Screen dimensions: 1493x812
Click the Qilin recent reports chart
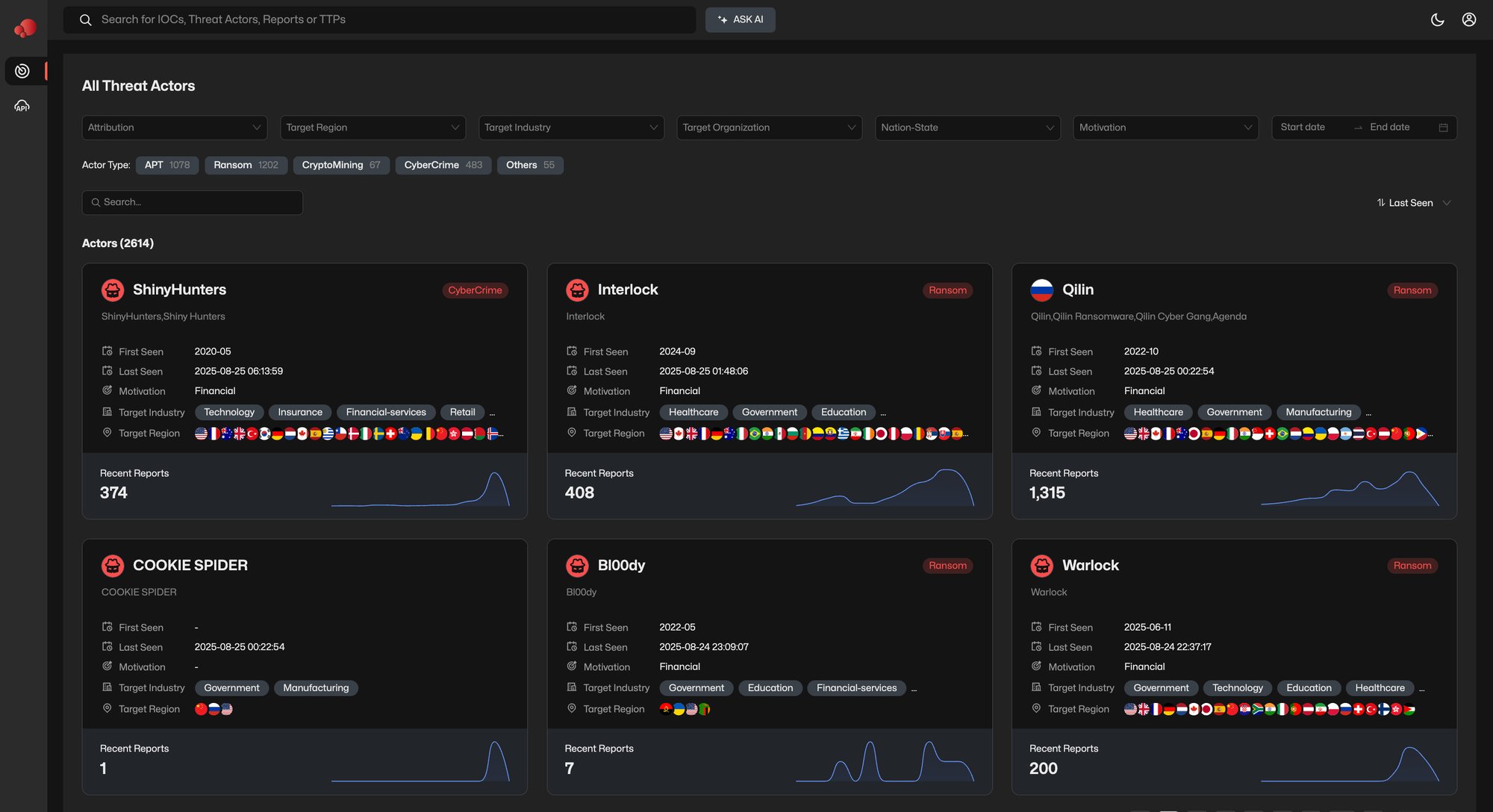click(x=1350, y=489)
